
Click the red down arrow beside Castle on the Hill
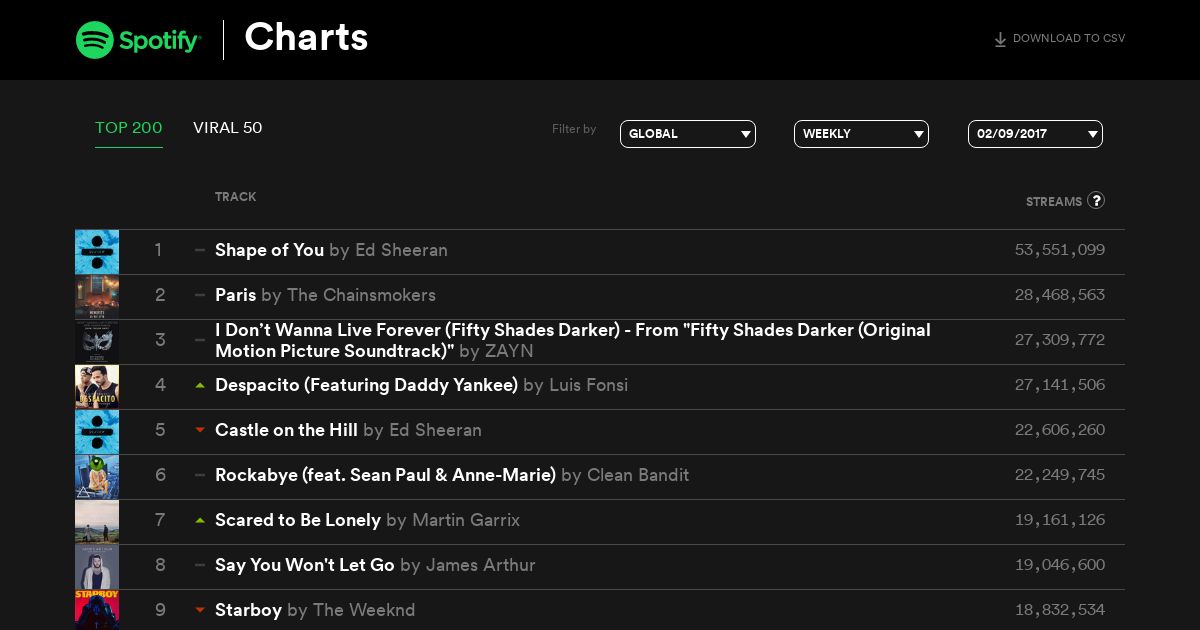(200, 430)
